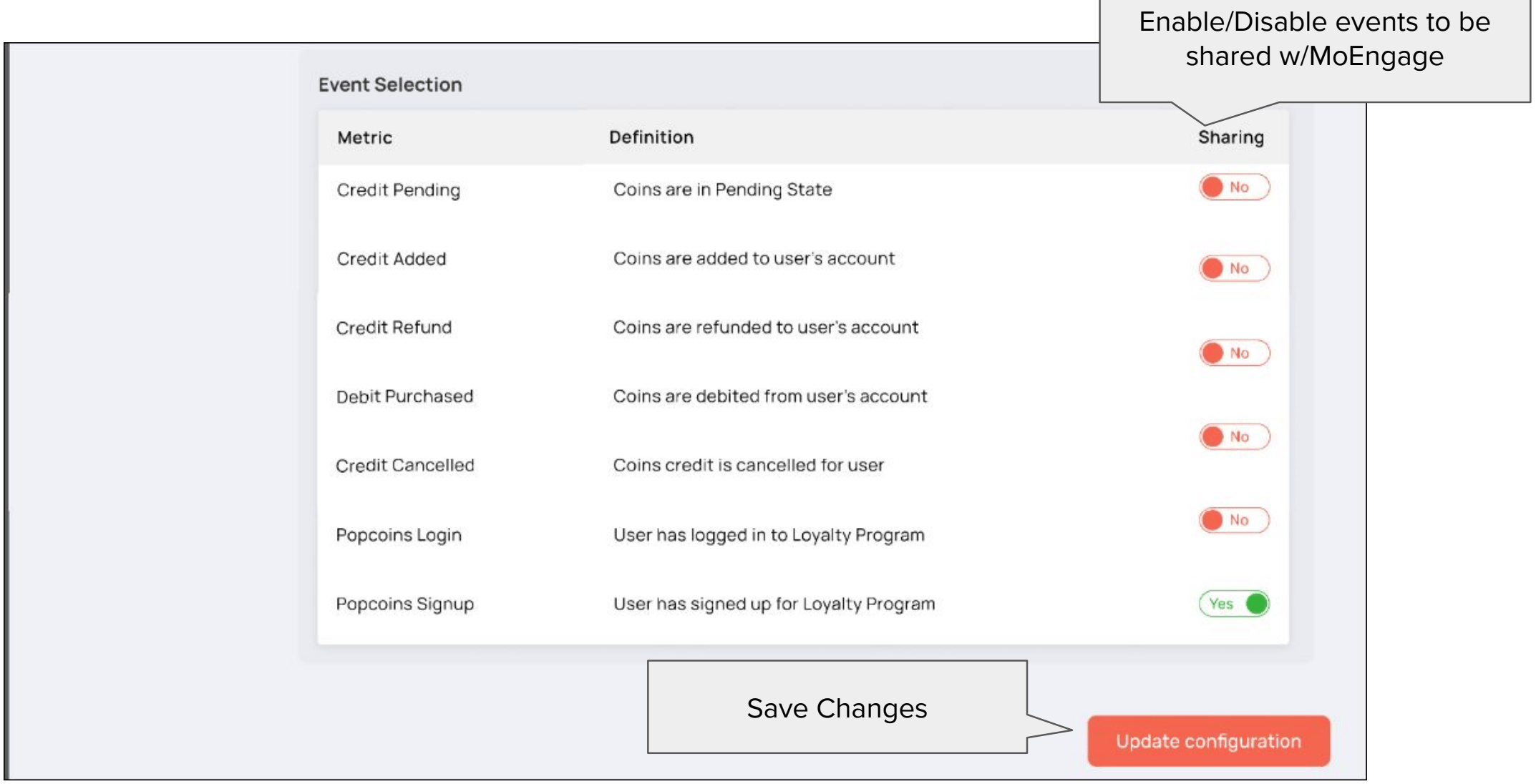Click the Debit Purchased metric label
The image size is (1536, 784).
[x=404, y=396]
